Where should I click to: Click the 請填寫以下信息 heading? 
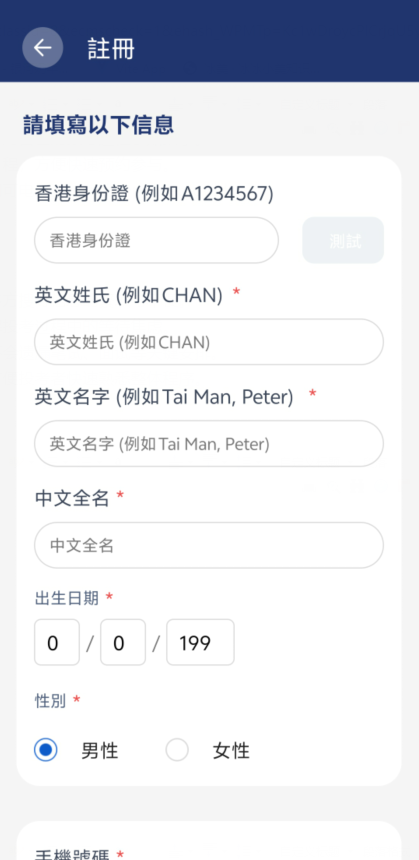coord(99,125)
